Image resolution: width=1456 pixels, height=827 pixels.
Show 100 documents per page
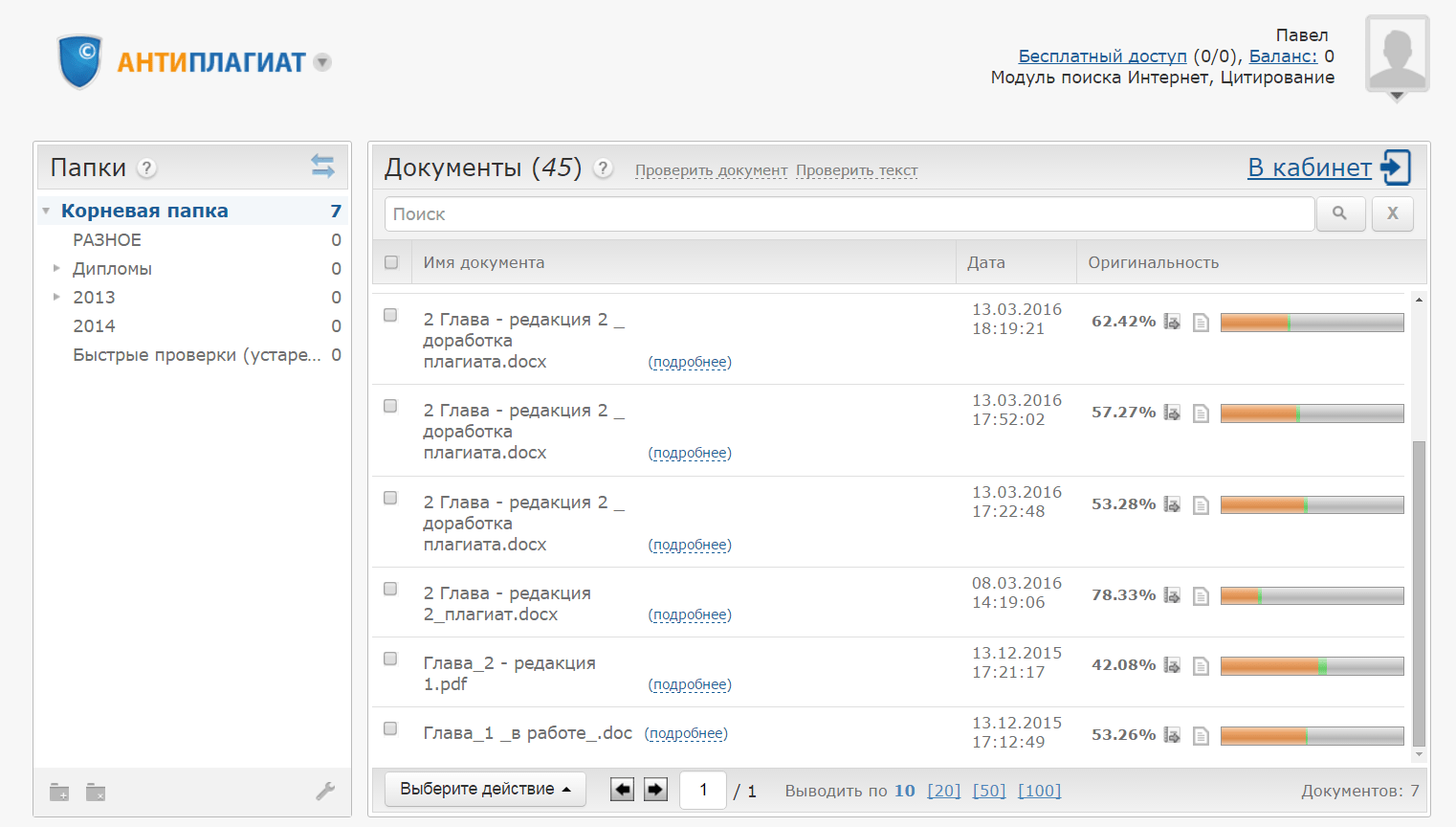click(x=1040, y=791)
